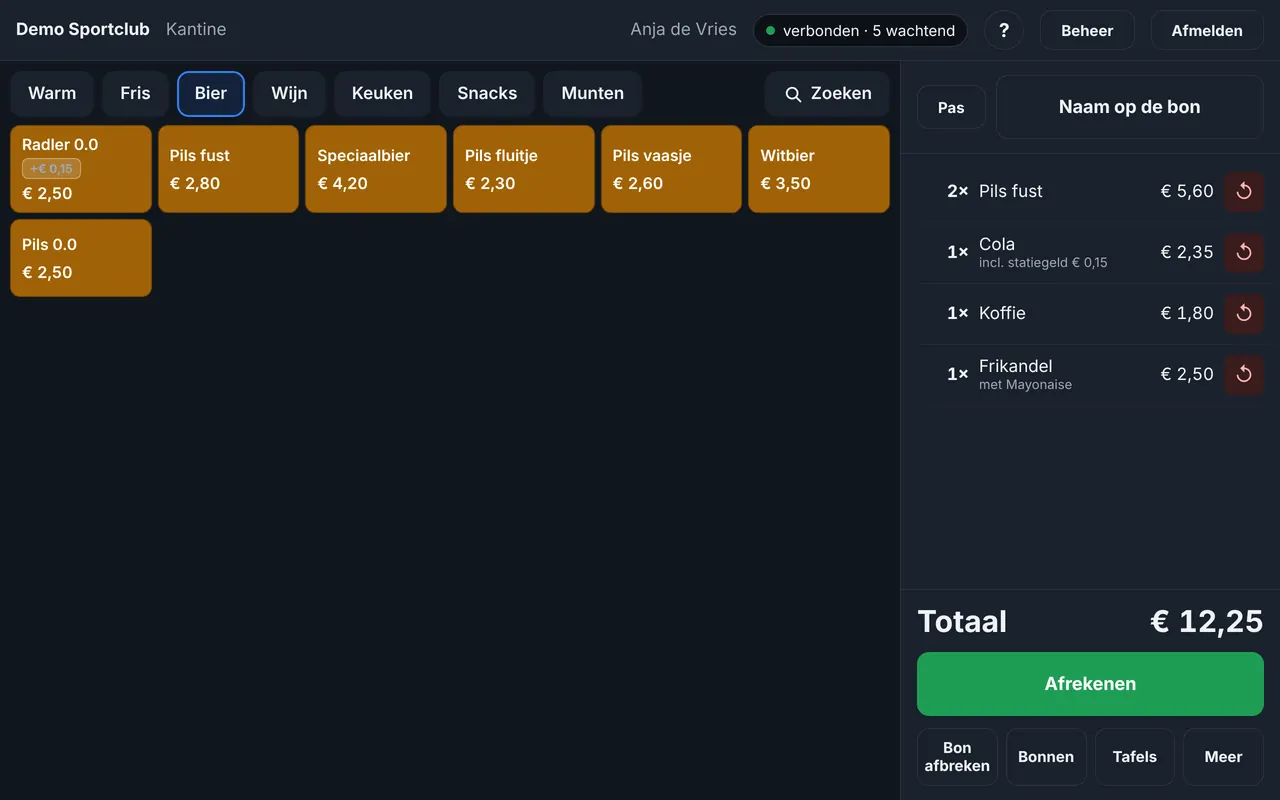Viewport: 1280px width, 800px height.
Task: Open the Zoeken product search
Action: coord(827,94)
